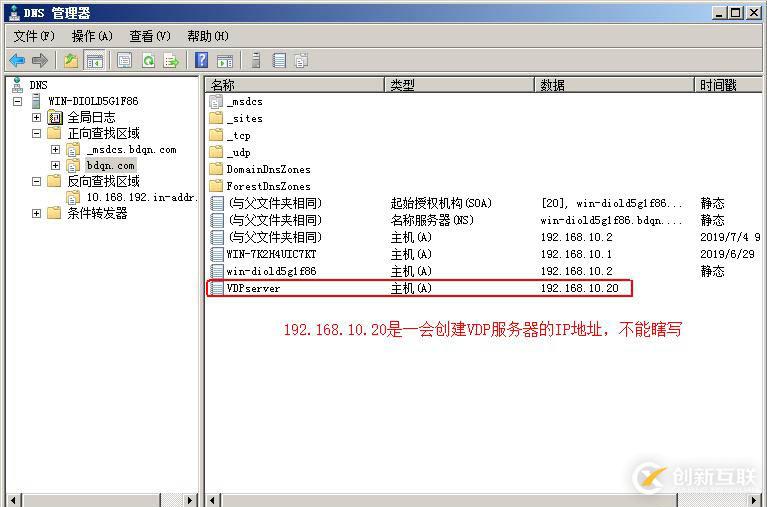Select the VDPserver record name

(253, 288)
